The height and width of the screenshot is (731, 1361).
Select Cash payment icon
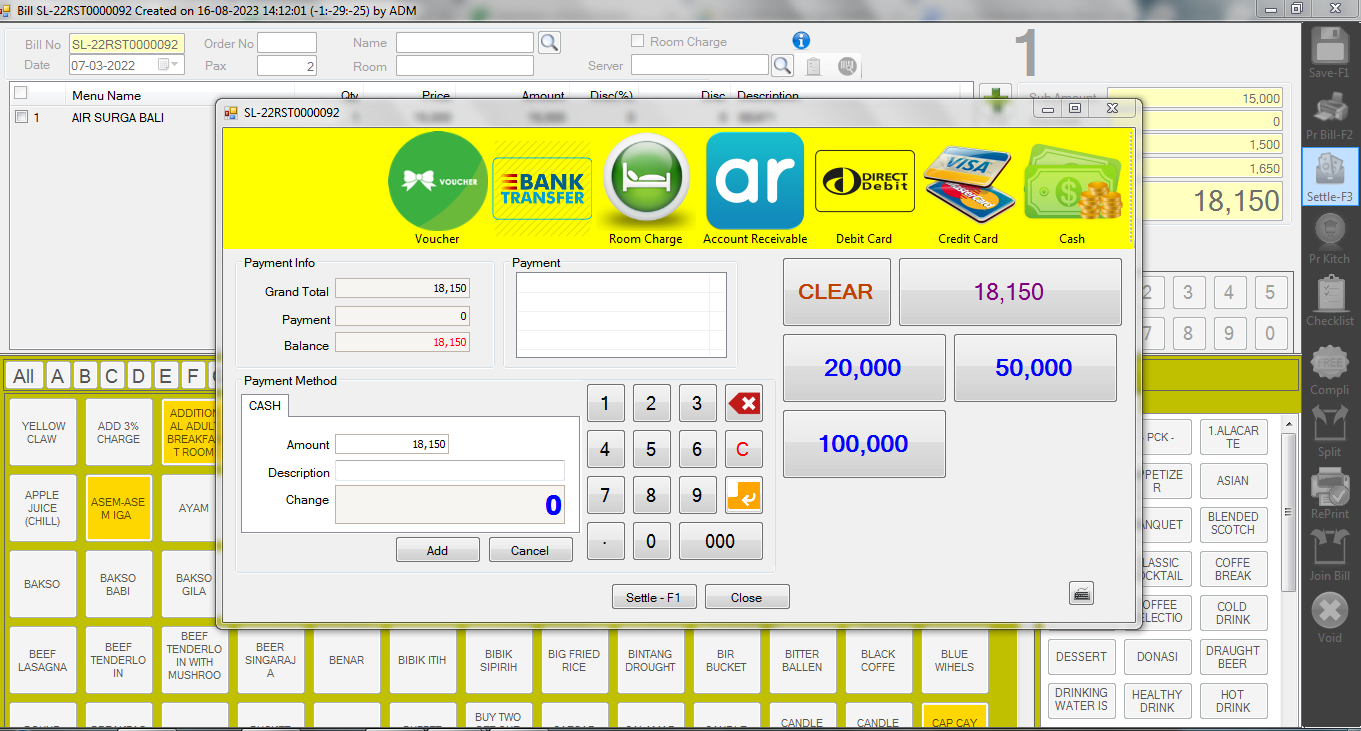click(1072, 183)
